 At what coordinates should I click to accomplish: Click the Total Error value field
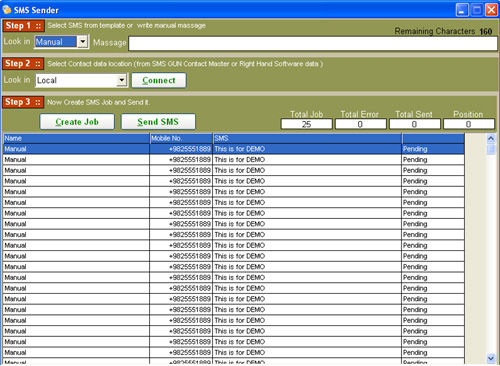point(360,124)
